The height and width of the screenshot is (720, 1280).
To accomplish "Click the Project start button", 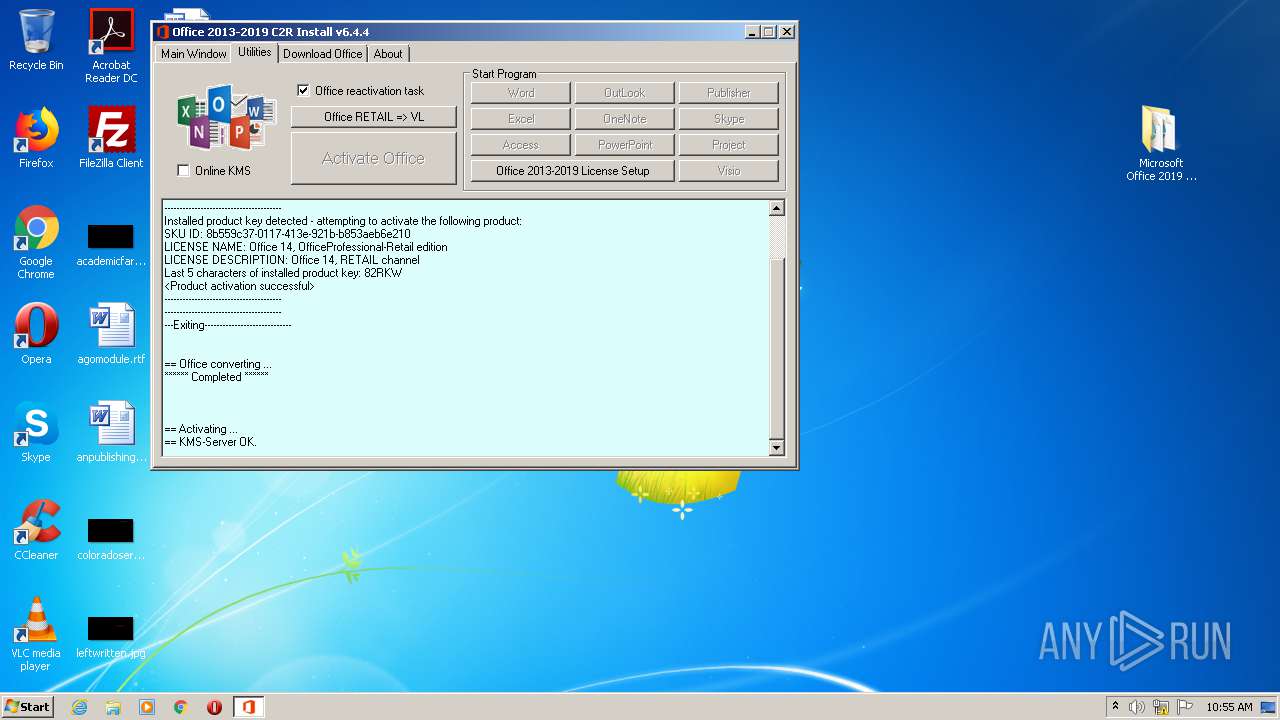I will (x=729, y=145).
